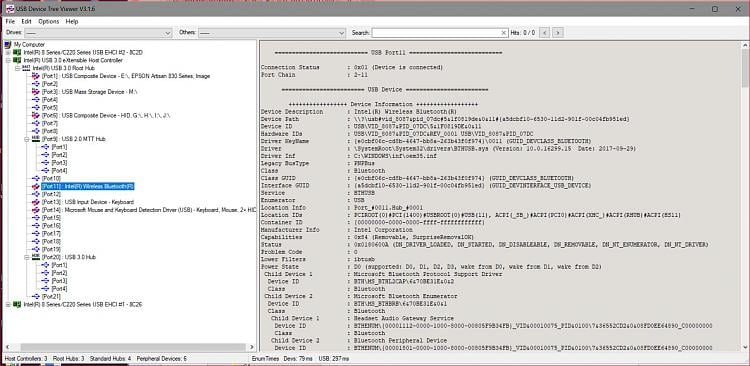Click the USB 3.0 Hub icon at Port20

(x=36, y=257)
